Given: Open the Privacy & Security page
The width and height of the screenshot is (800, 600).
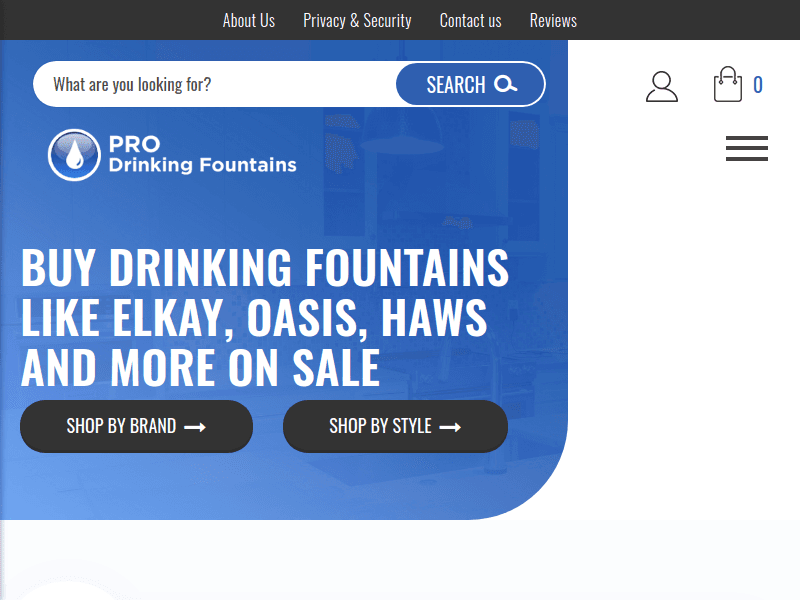Looking at the screenshot, I should click(x=357, y=20).
